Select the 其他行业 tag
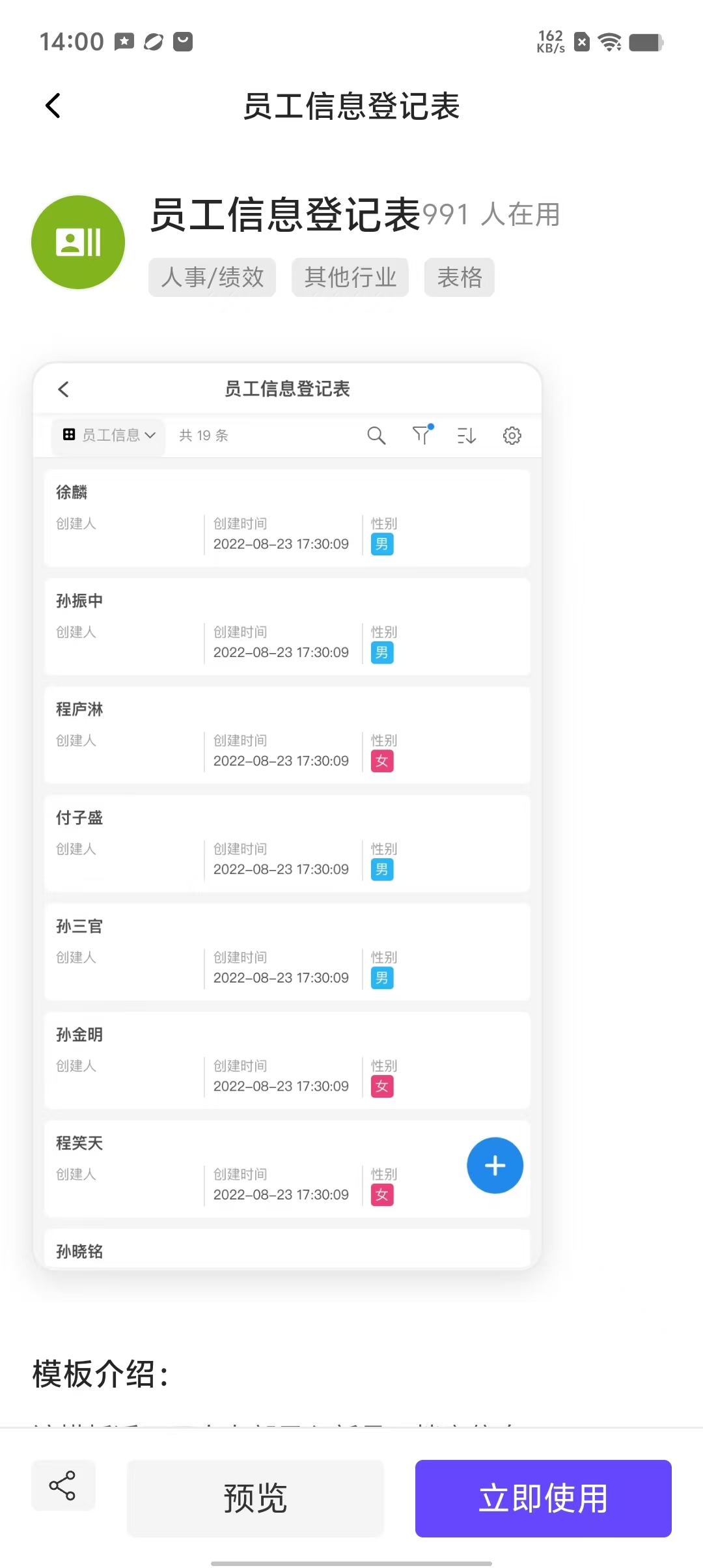 coord(350,277)
